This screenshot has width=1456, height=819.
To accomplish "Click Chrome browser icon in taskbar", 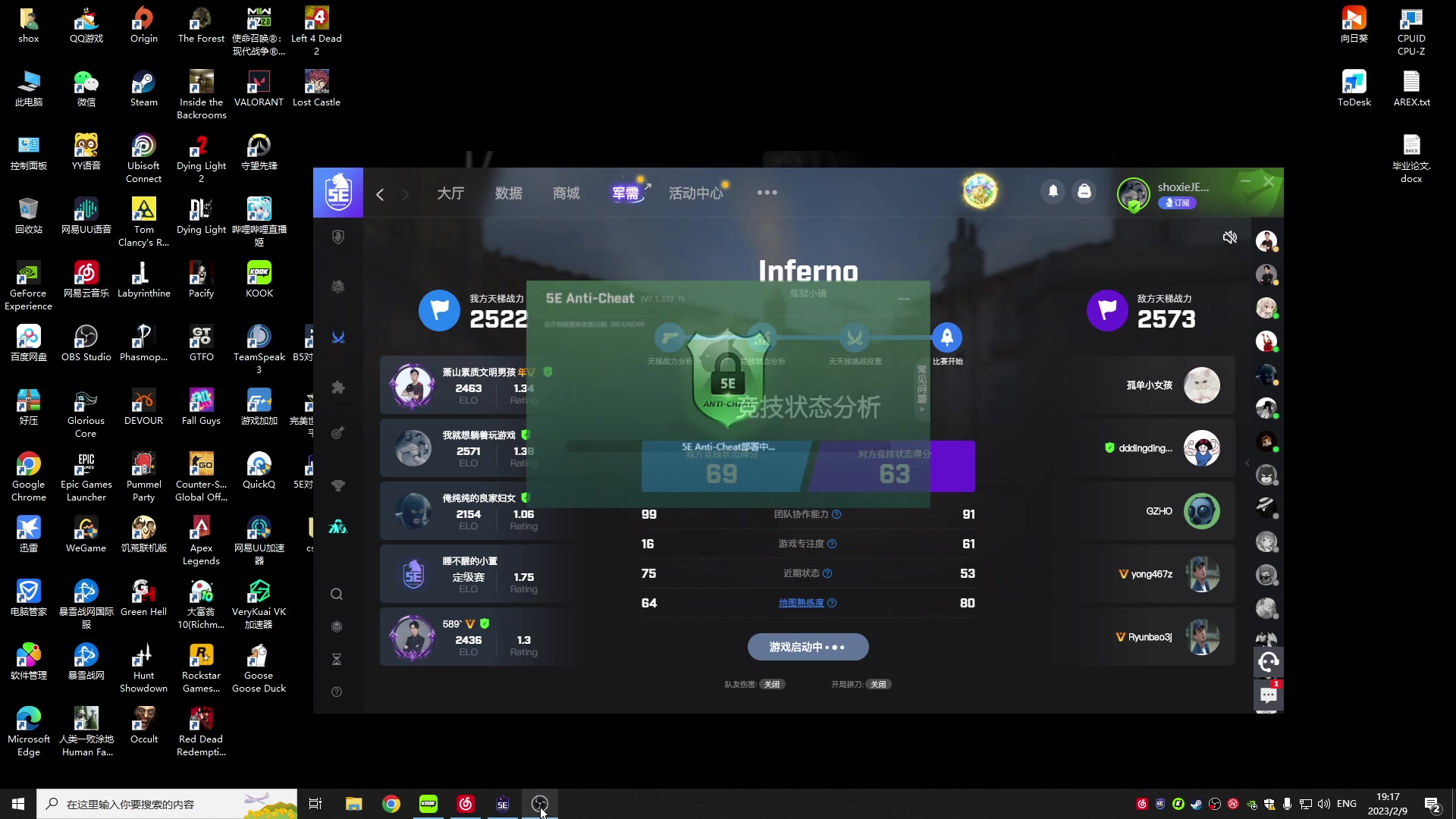I will 390,804.
